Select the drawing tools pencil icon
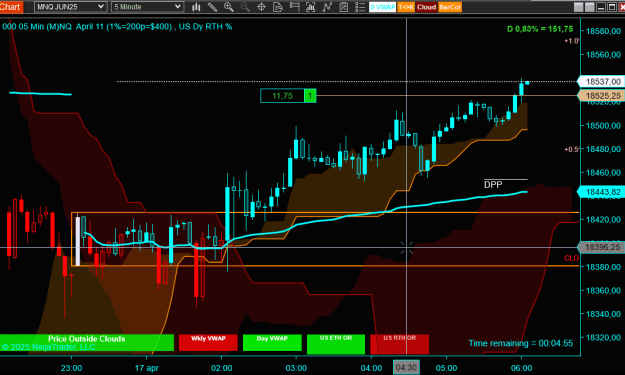 212,7
